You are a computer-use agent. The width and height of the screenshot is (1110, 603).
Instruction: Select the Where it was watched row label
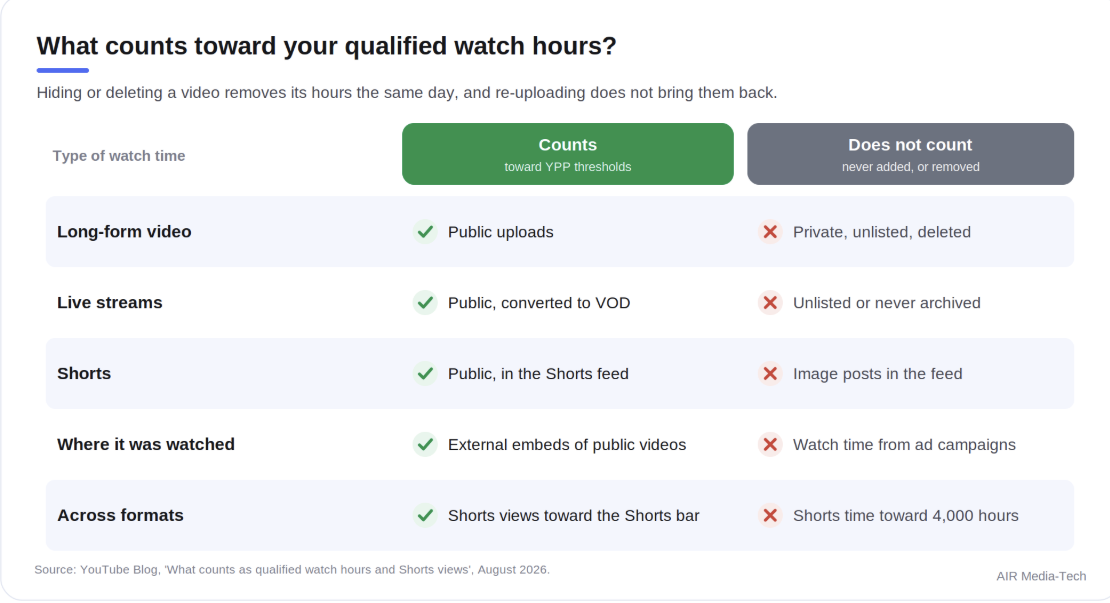[x=146, y=444]
